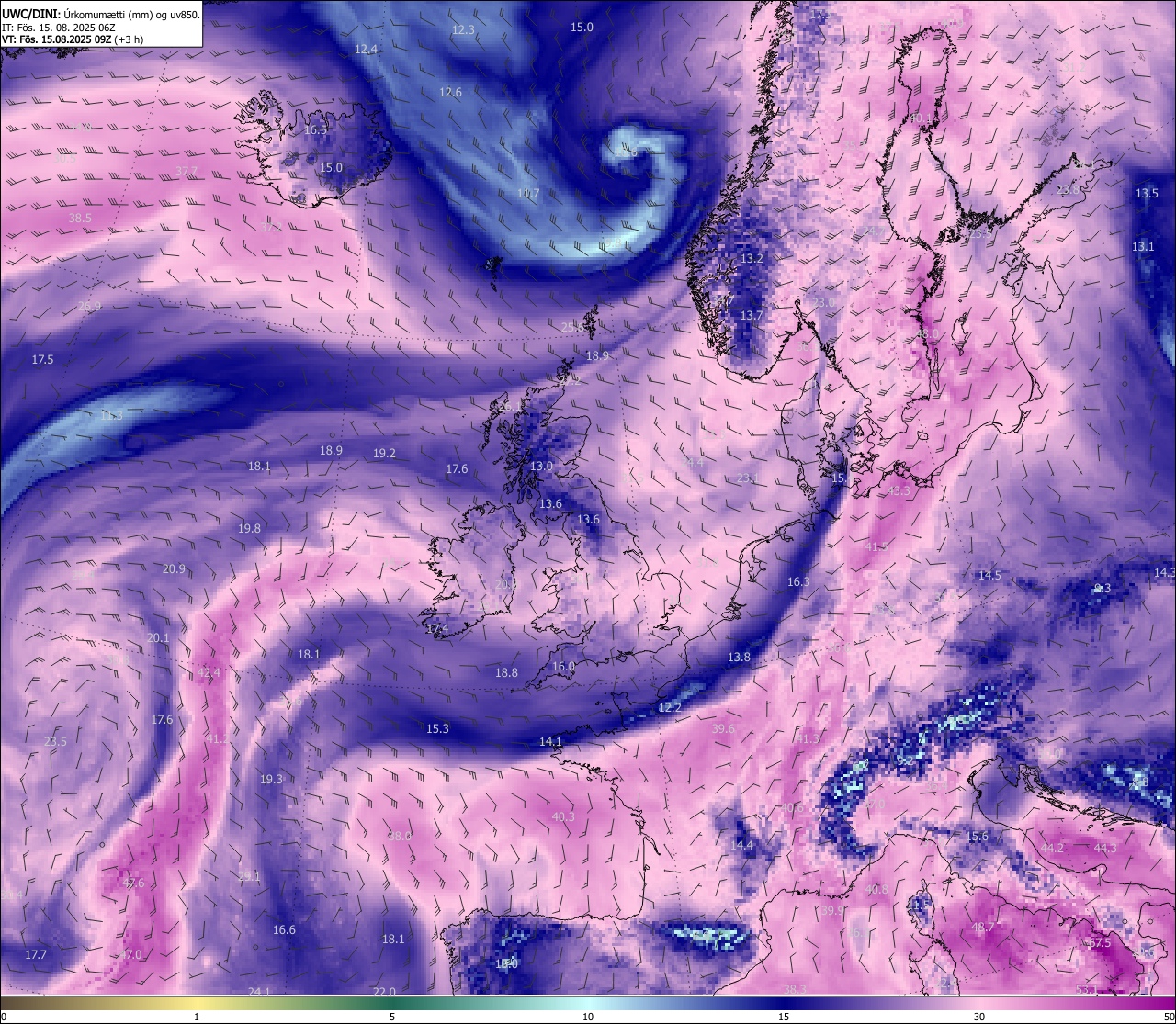Select the 19.8 value label
The width and height of the screenshot is (1176, 1024).
click(x=249, y=528)
